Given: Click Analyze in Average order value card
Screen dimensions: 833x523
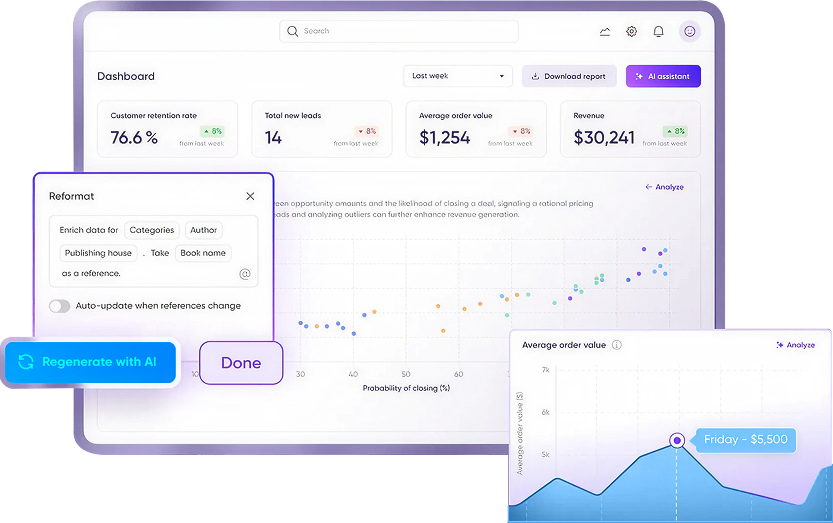Looking at the screenshot, I should tap(795, 345).
